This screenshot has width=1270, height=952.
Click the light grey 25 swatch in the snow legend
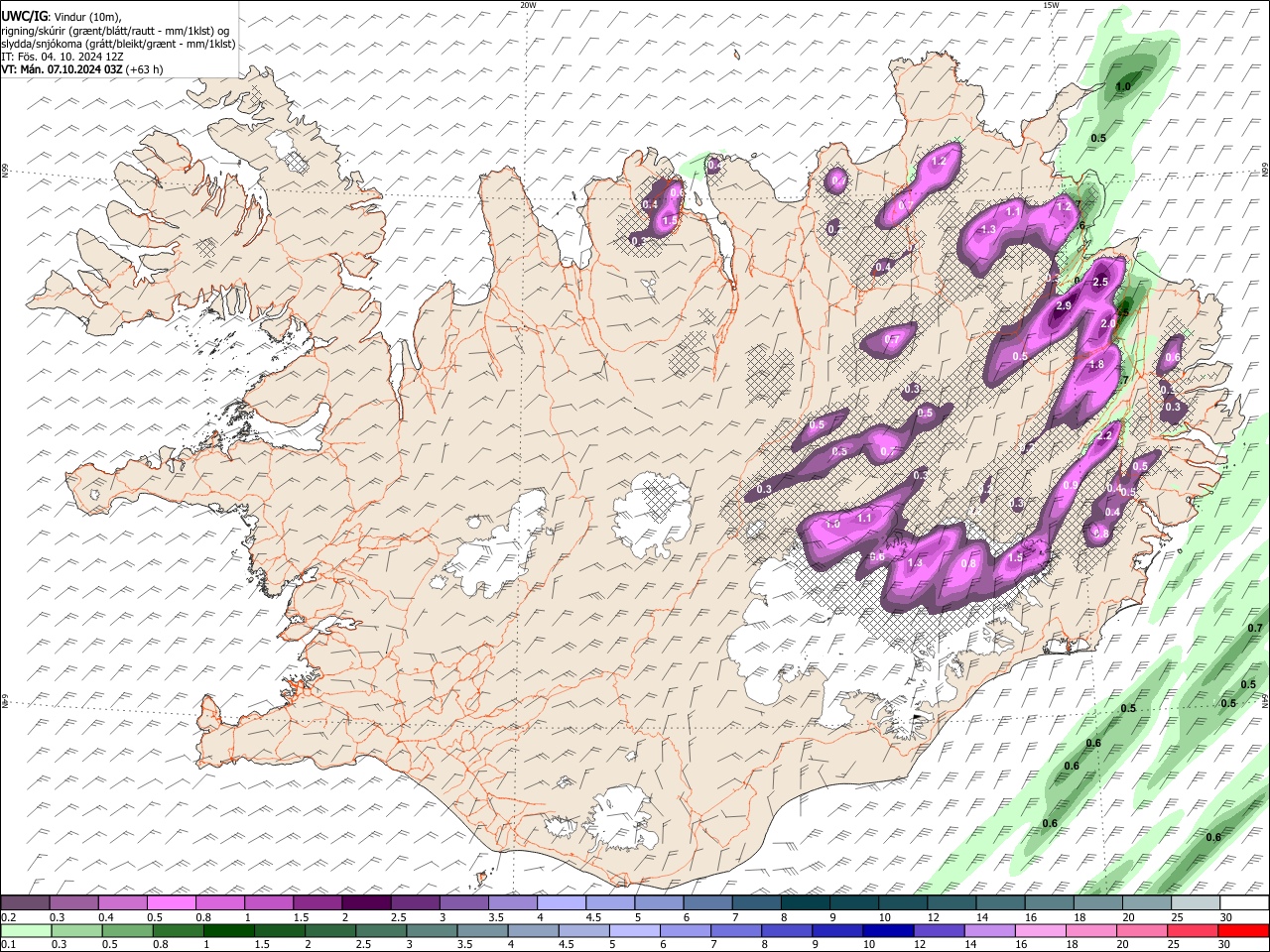(x=1197, y=903)
